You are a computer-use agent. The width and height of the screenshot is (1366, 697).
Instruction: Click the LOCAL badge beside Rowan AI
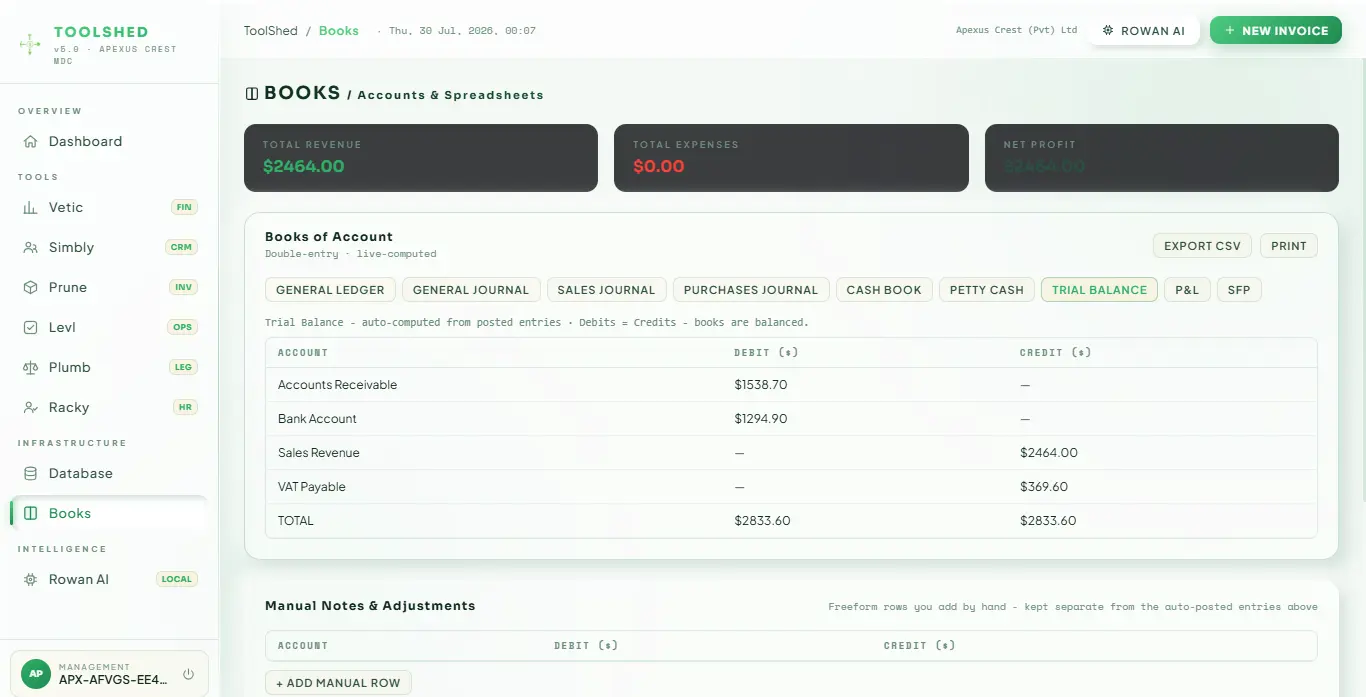pos(177,580)
